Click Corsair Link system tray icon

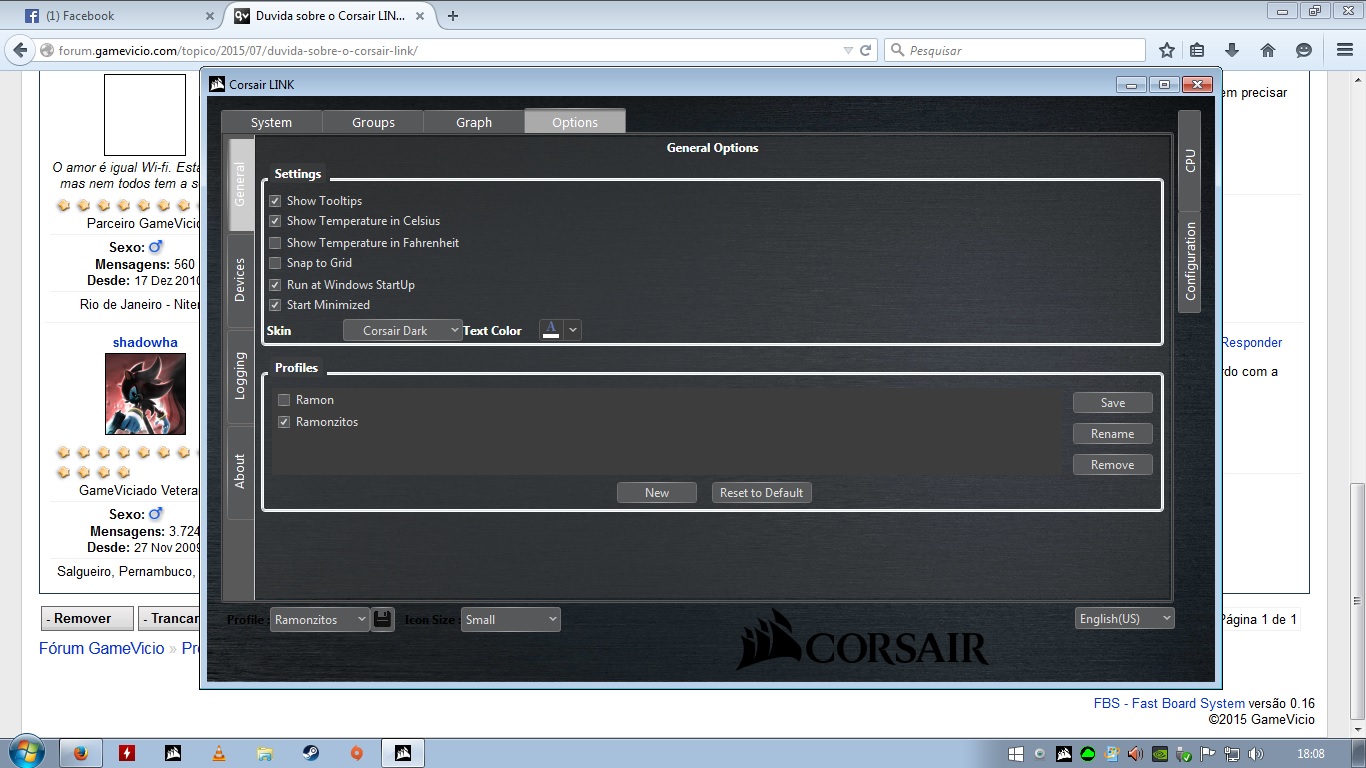point(1064,754)
